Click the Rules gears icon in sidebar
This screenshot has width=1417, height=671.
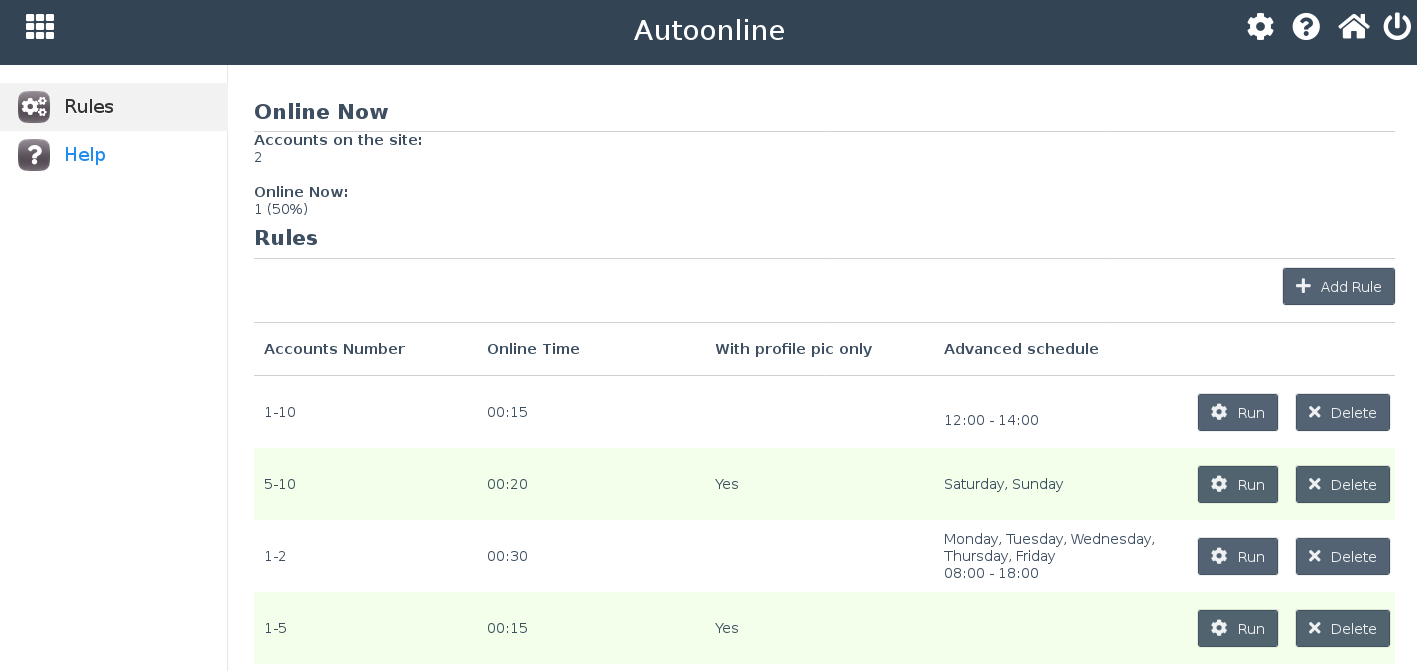tap(34, 107)
